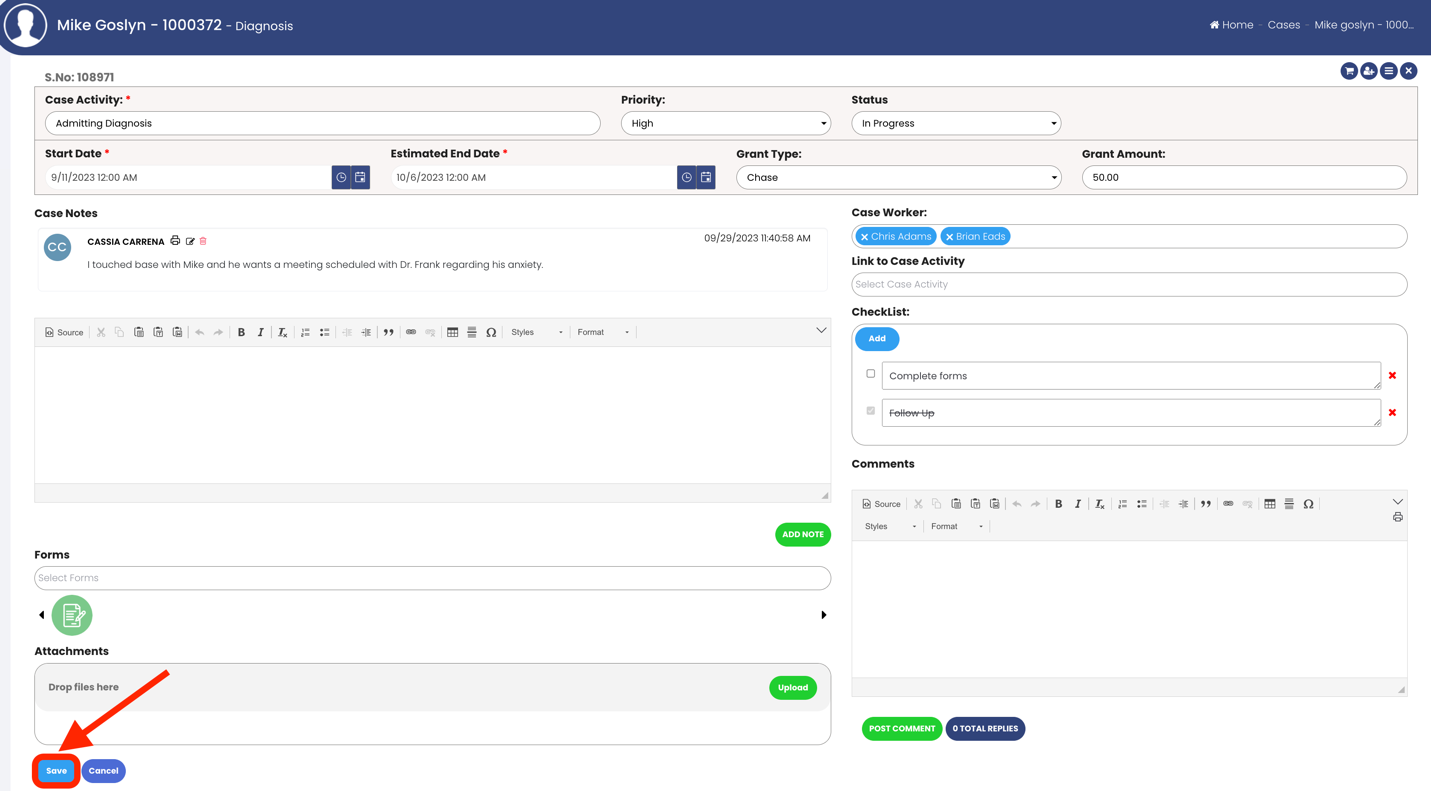Remove Chris Adams from Case Worker
This screenshot has width=1431, height=791.
coord(865,237)
